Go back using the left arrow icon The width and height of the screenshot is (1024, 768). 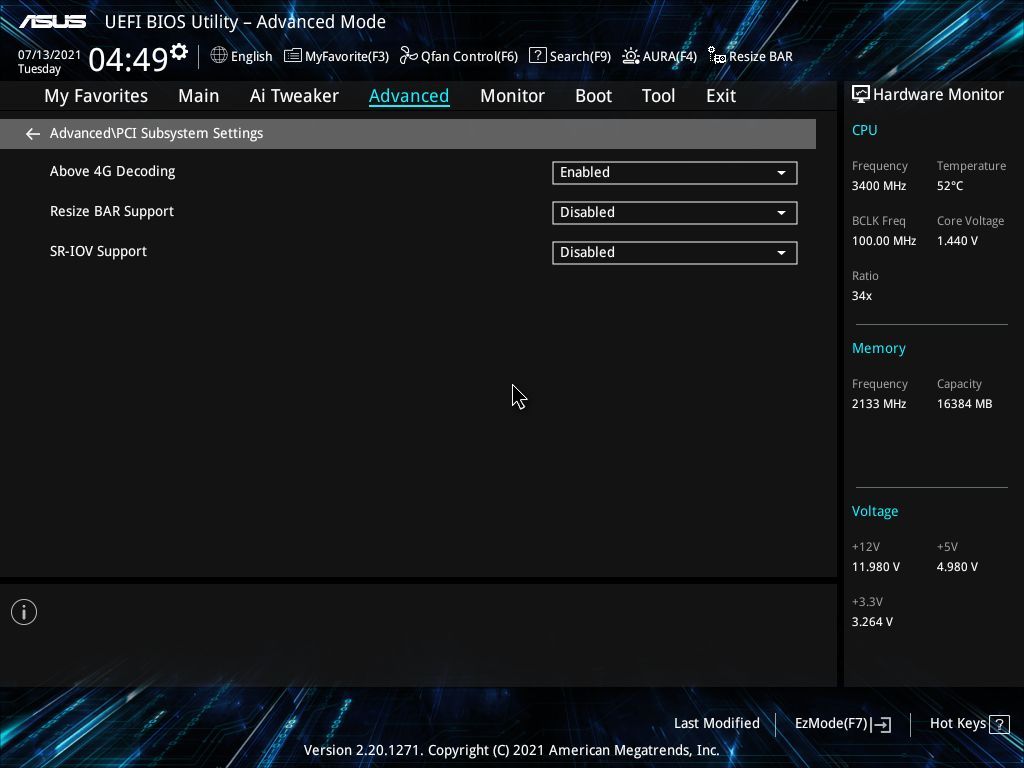tap(33, 134)
